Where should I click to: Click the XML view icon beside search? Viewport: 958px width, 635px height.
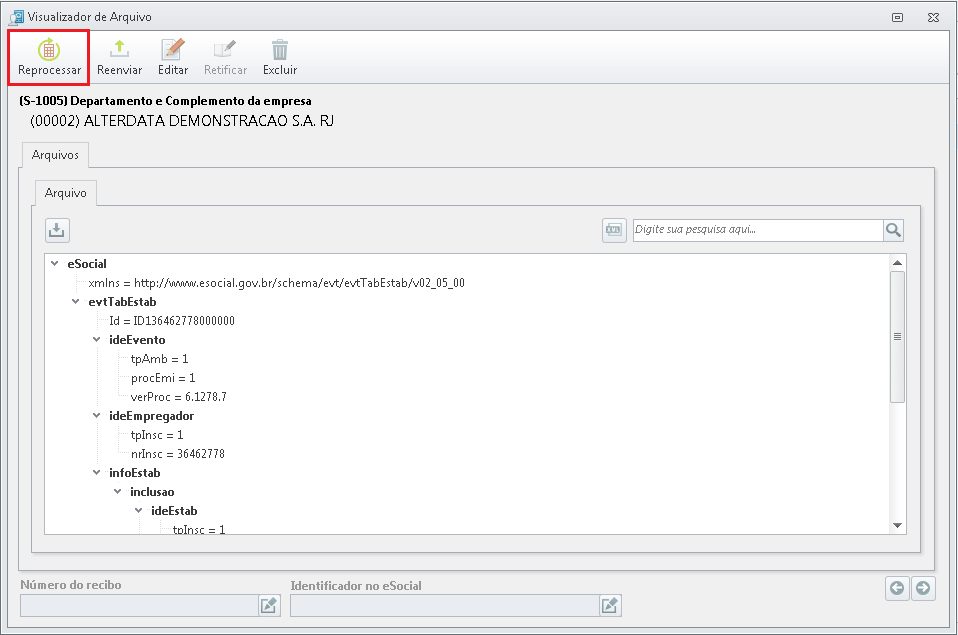pos(613,230)
